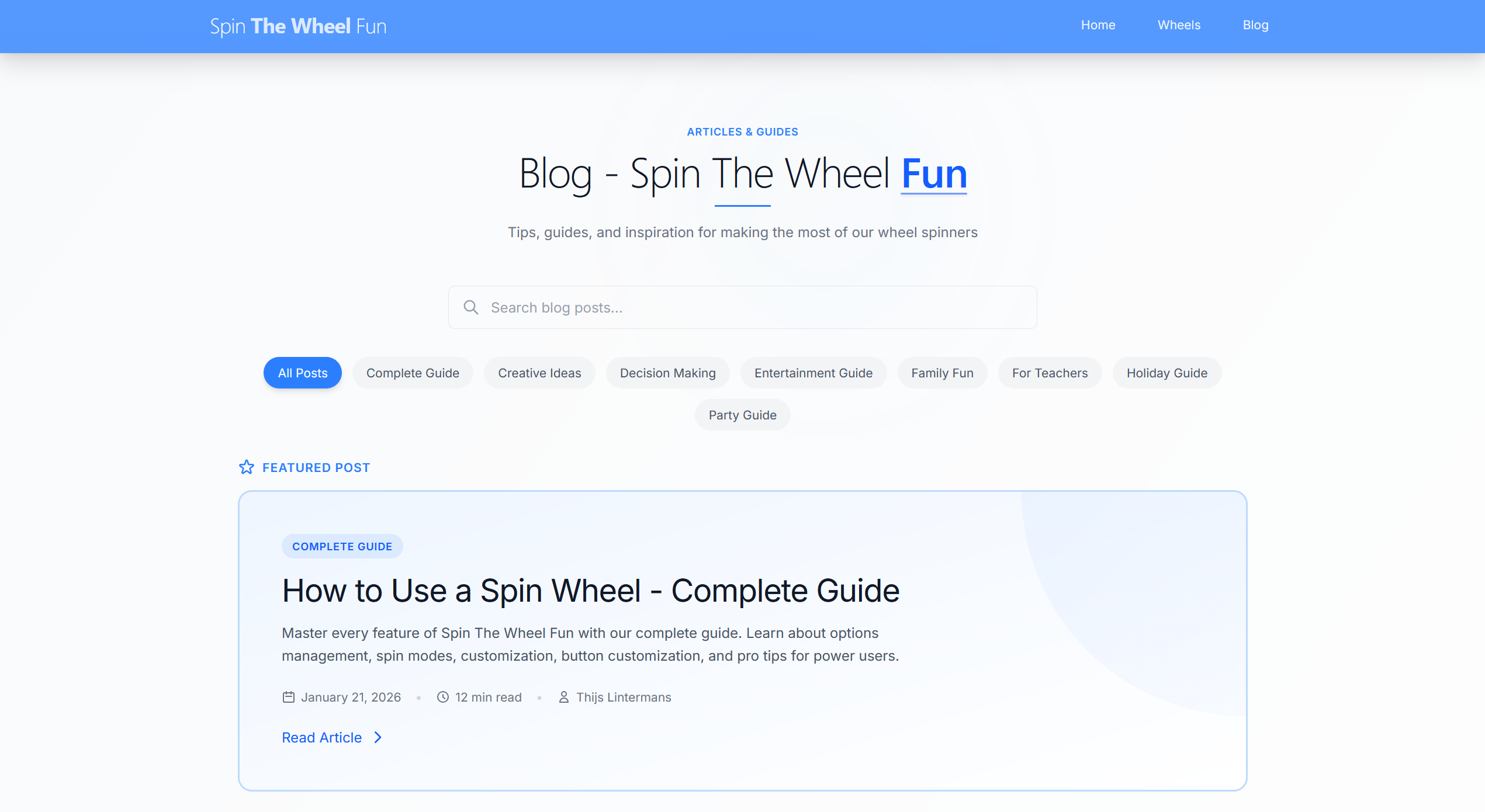Click the dot separator between date and read time
The width and height of the screenshot is (1485, 812).
pos(418,698)
